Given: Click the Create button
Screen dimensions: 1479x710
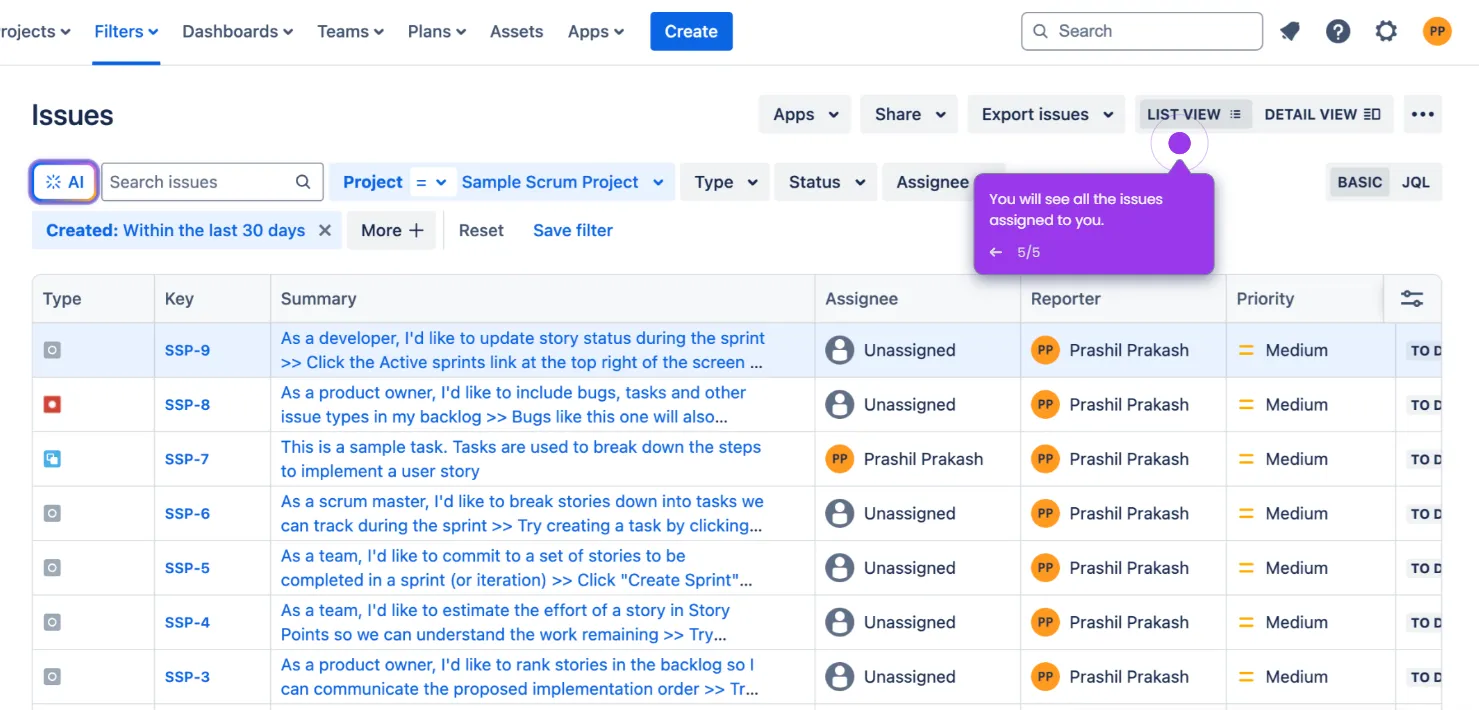Looking at the screenshot, I should click(x=691, y=31).
